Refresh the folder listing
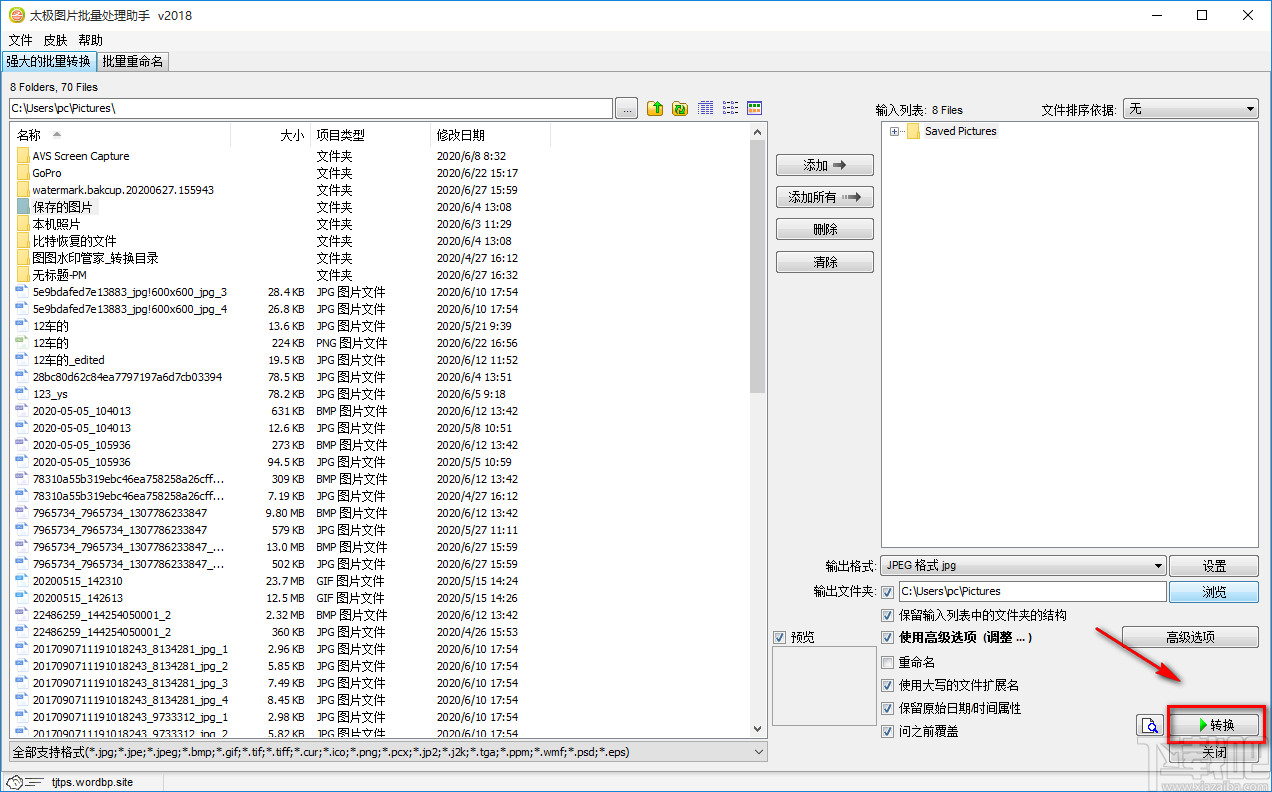 [x=680, y=108]
